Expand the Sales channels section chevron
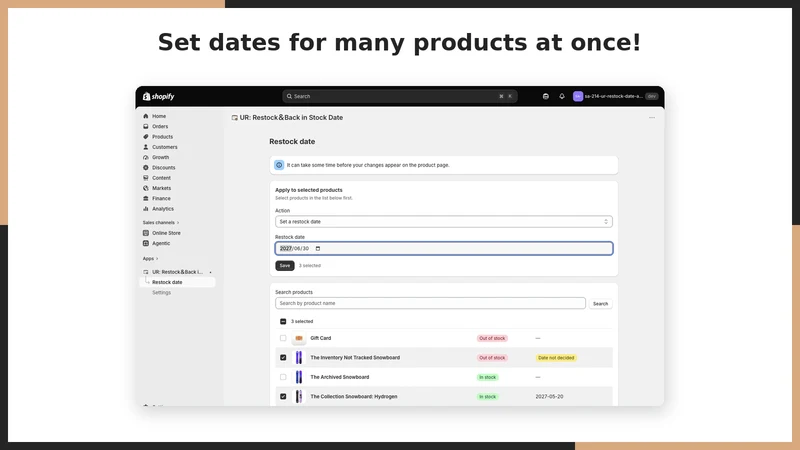Screen dimensions: 800x450 pyautogui.click(x=178, y=222)
